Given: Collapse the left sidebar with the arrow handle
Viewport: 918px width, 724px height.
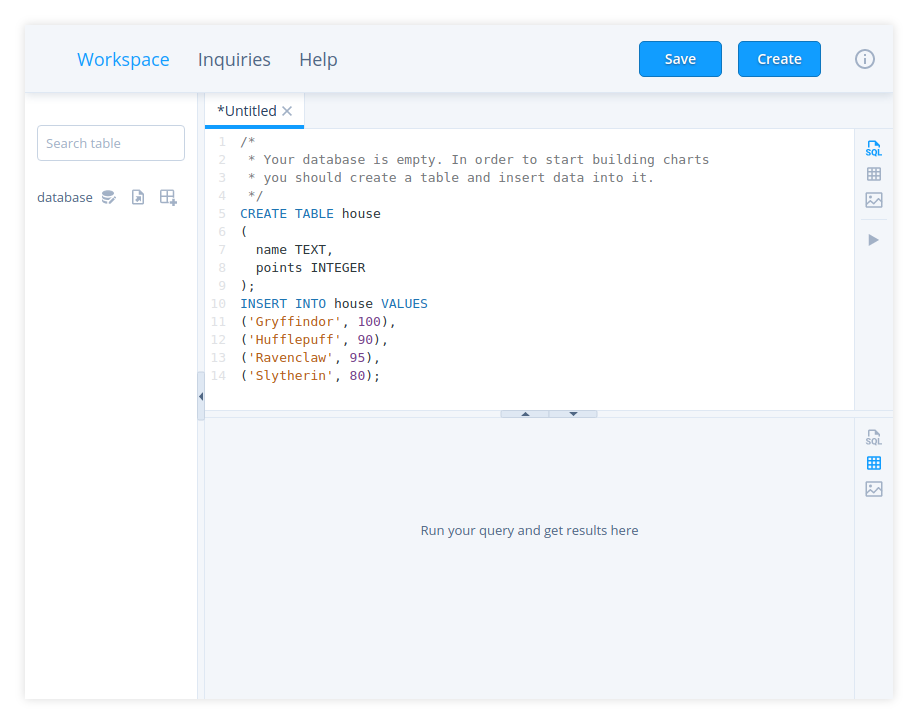Looking at the screenshot, I should [x=201, y=395].
